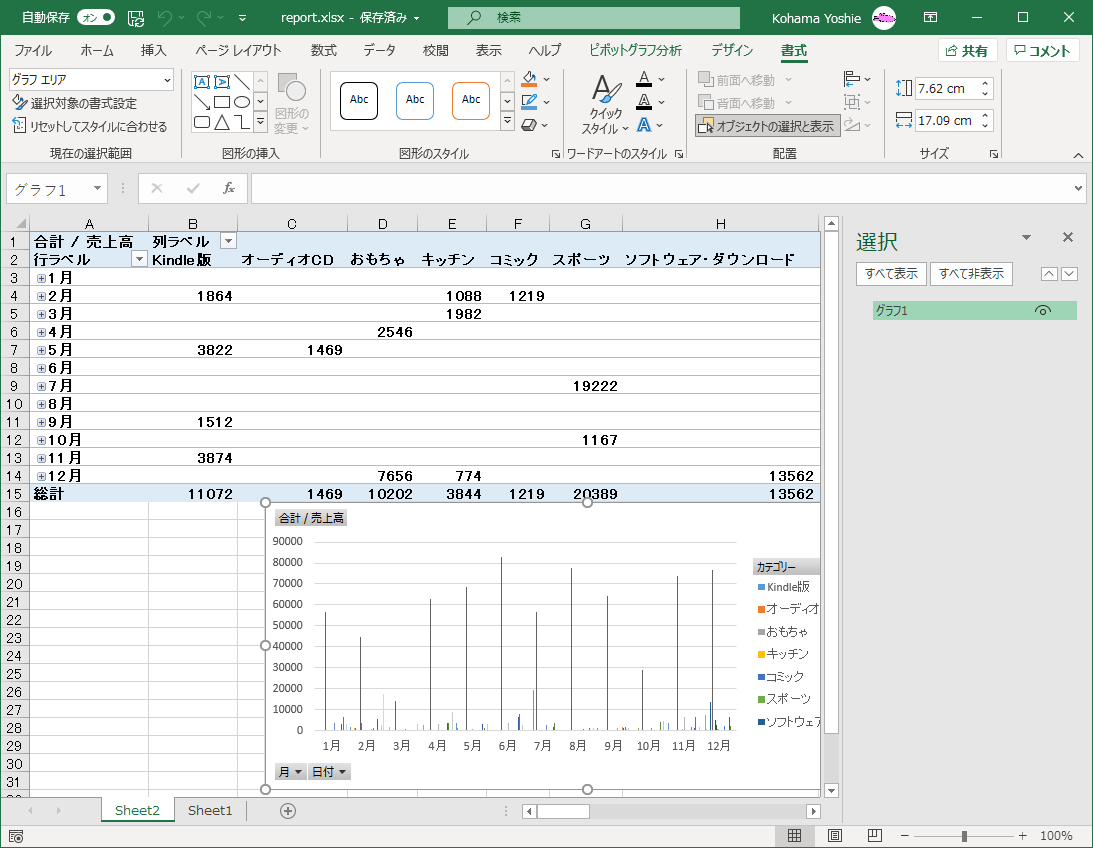Click the new sheet plus icon
The height and width of the screenshot is (848, 1093).
point(288,811)
